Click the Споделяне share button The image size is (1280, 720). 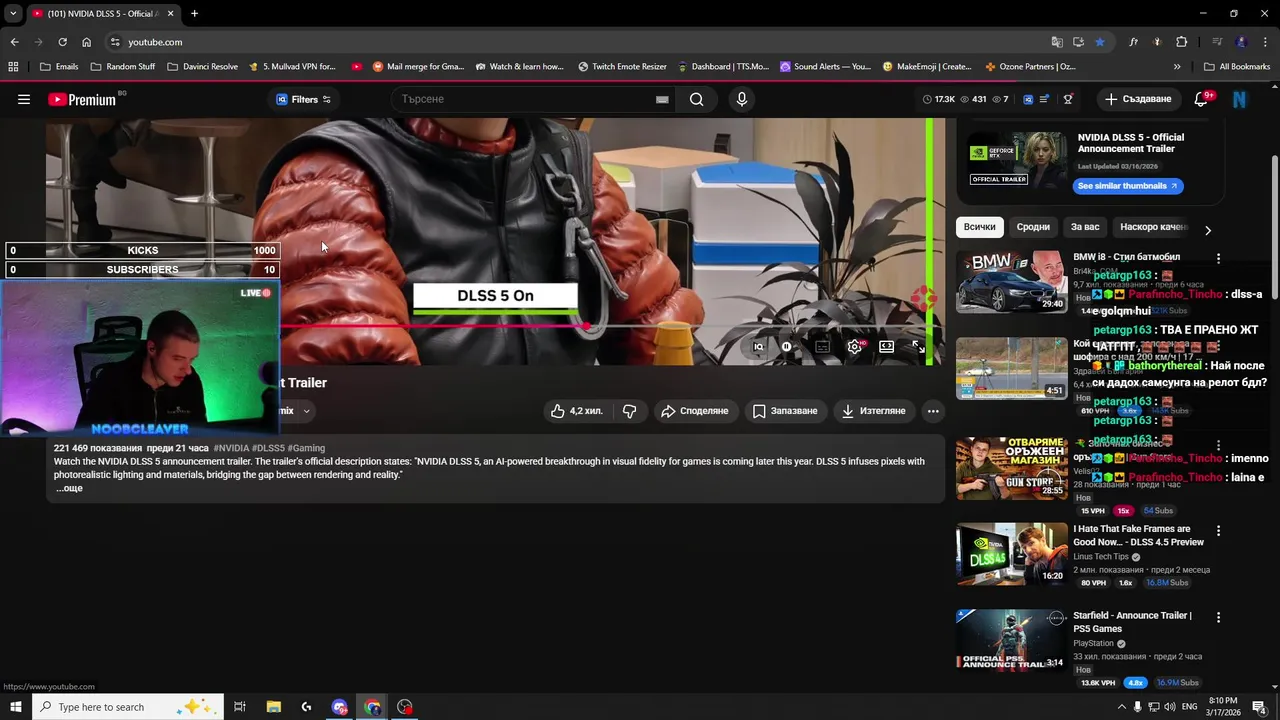coord(694,411)
